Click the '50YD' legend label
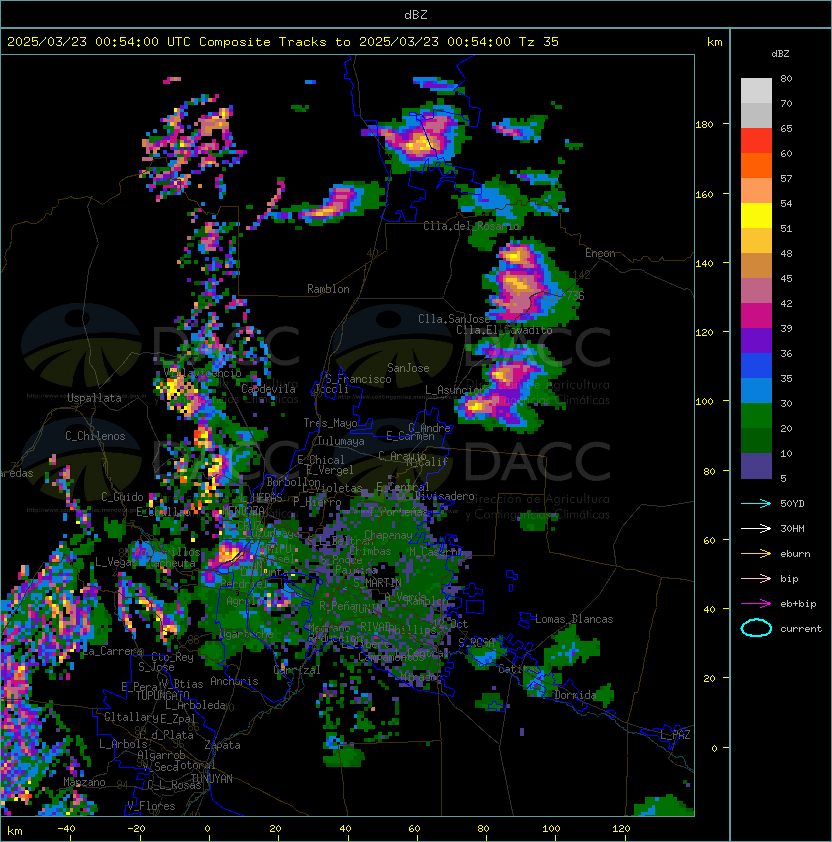This screenshot has height=842, width=832. click(x=792, y=504)
